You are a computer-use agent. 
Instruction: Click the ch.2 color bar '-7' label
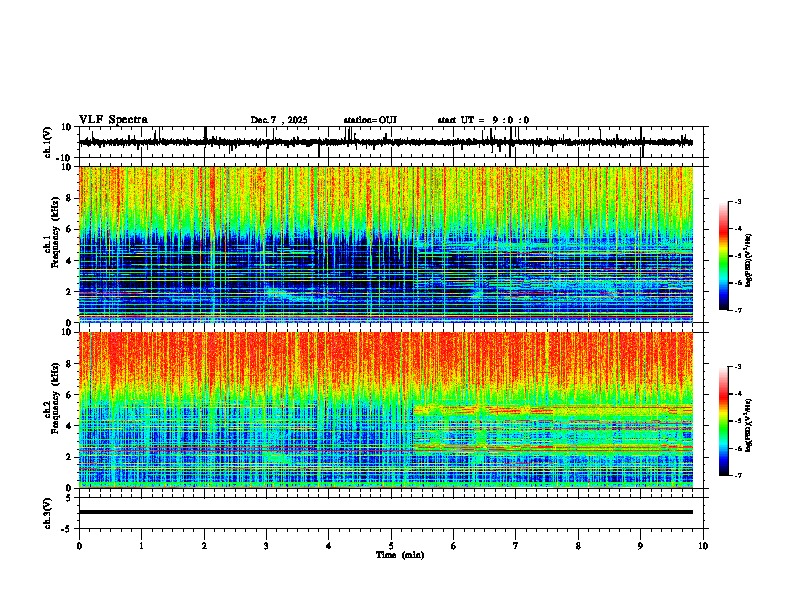(x=737, y=476)
